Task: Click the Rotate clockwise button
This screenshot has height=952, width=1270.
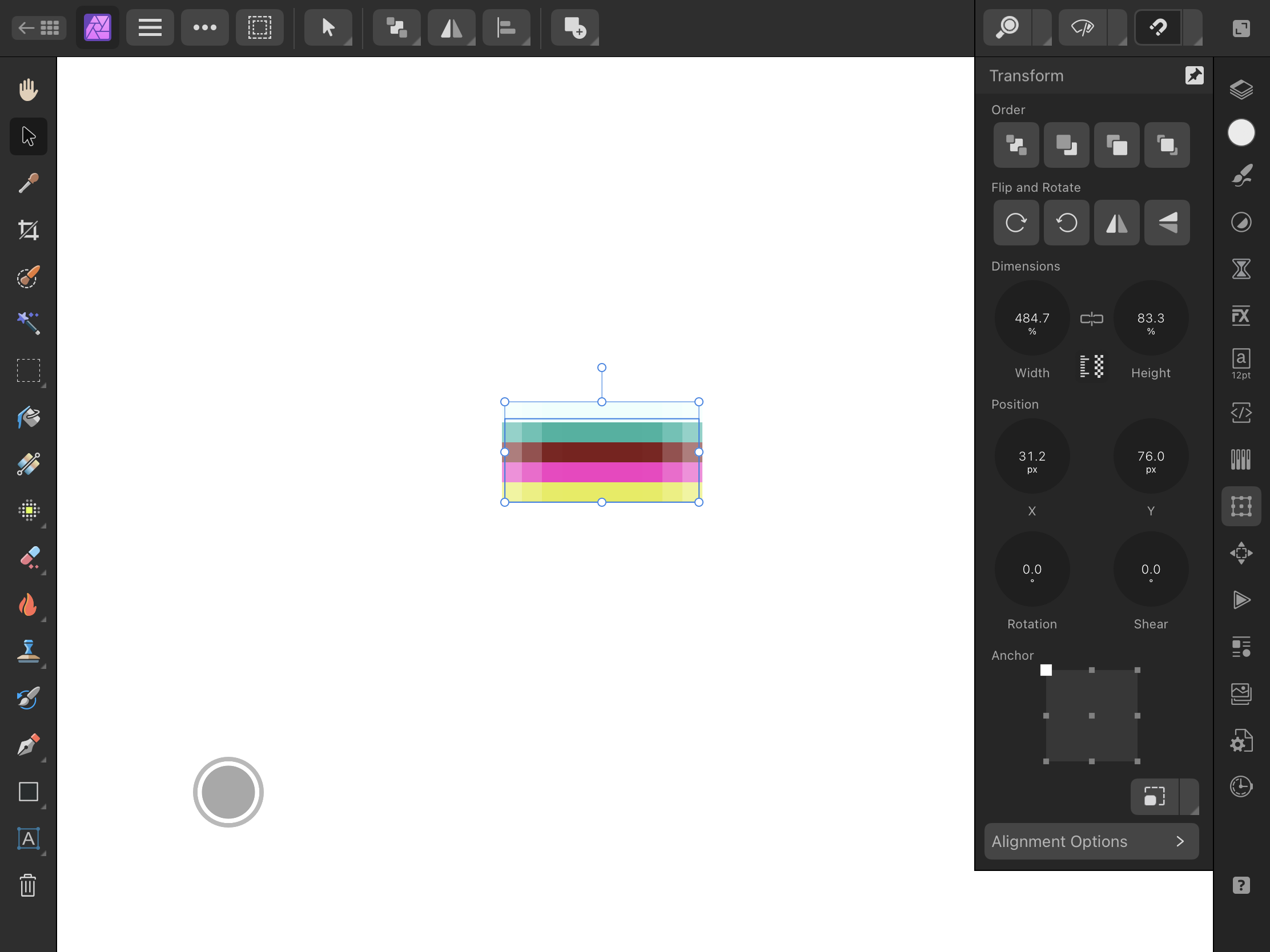Action: pyautogui.click(x=1016, y=223)
